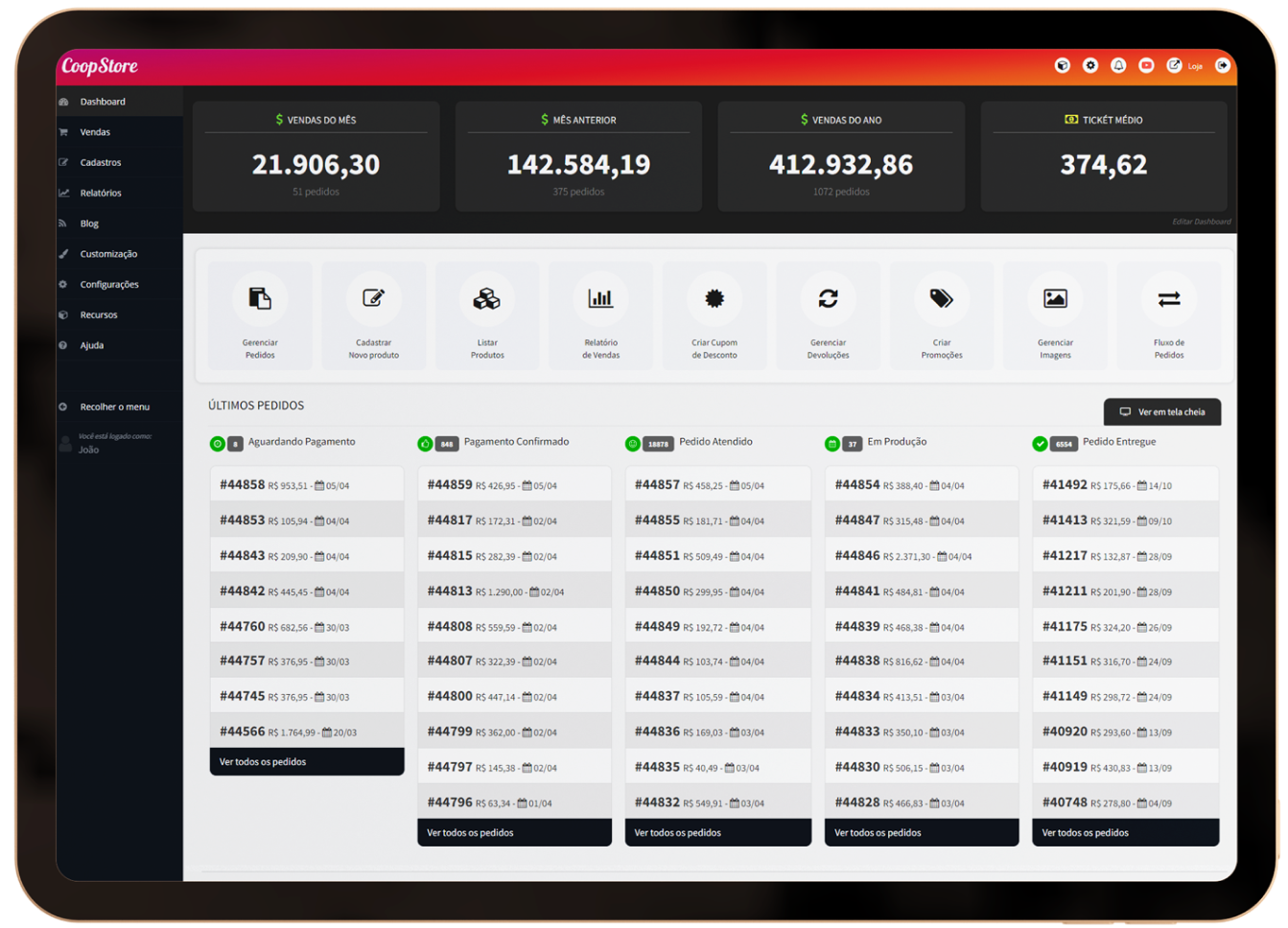Open order #44857
This screenshot has width=1288, height=928.
click(717, 485)
